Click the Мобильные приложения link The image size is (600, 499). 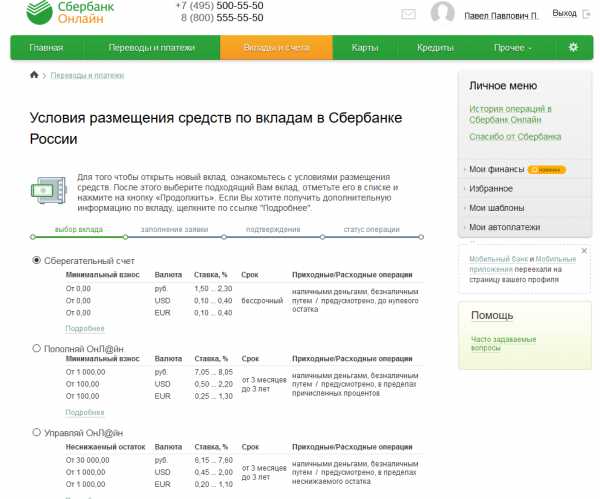pos(525,264)
